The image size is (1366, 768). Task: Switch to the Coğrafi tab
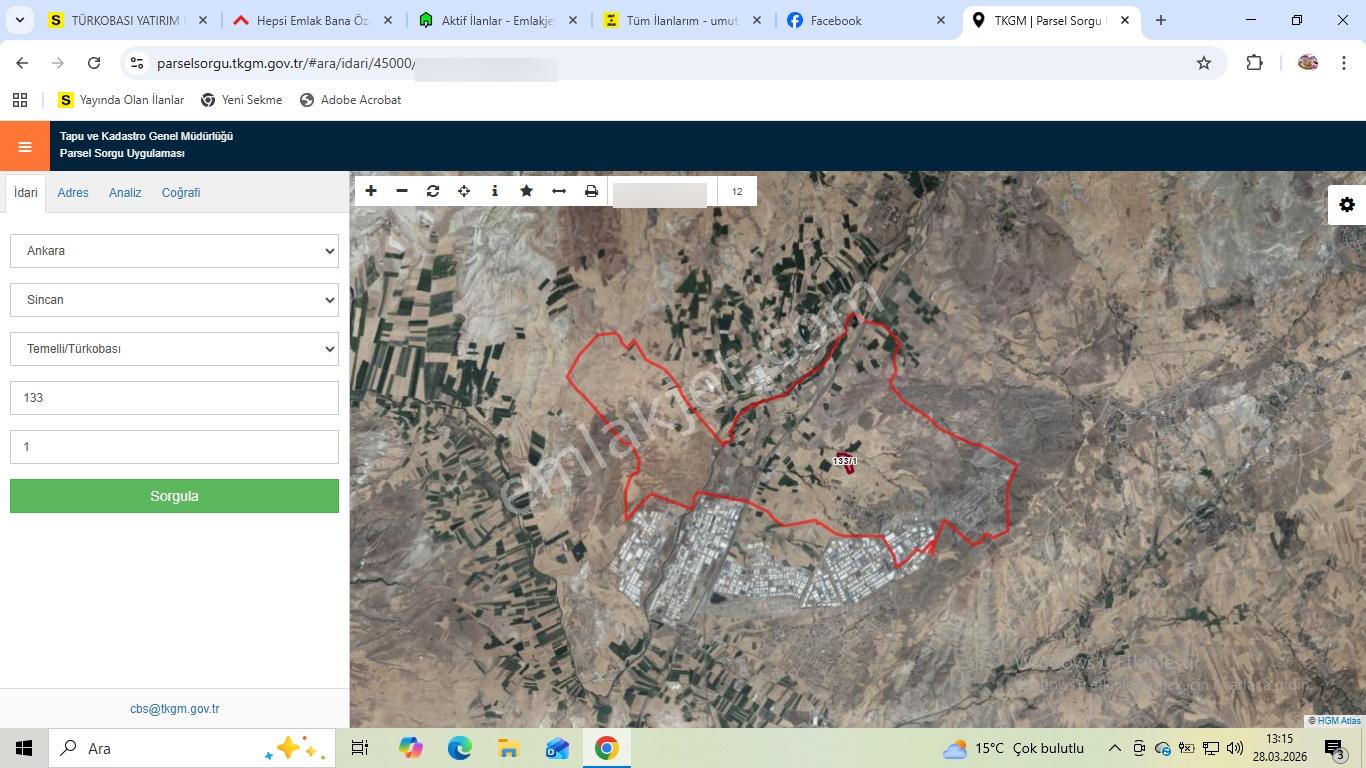point(181,193)
